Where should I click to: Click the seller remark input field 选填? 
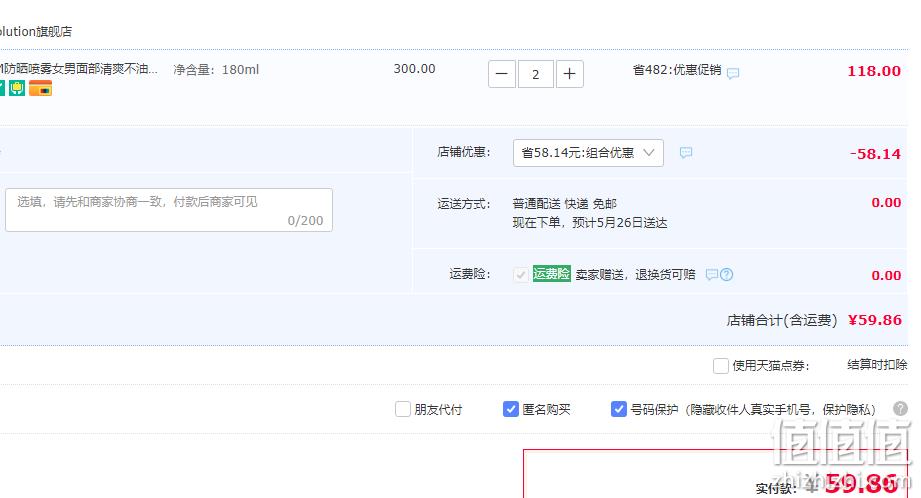pos(169,210)
